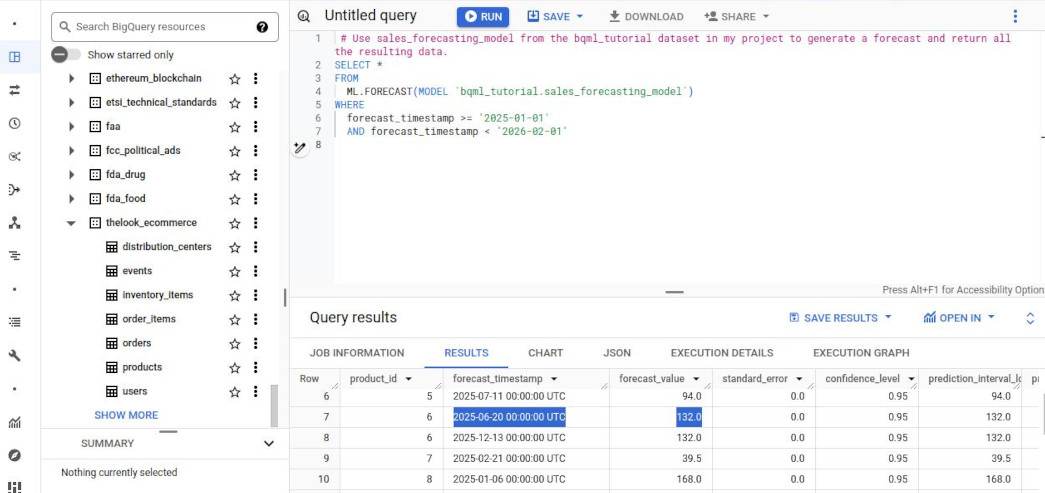The image size is (1045, 493).
Task: Open the analytics hub sidebar icon
Action: (14, 157)
